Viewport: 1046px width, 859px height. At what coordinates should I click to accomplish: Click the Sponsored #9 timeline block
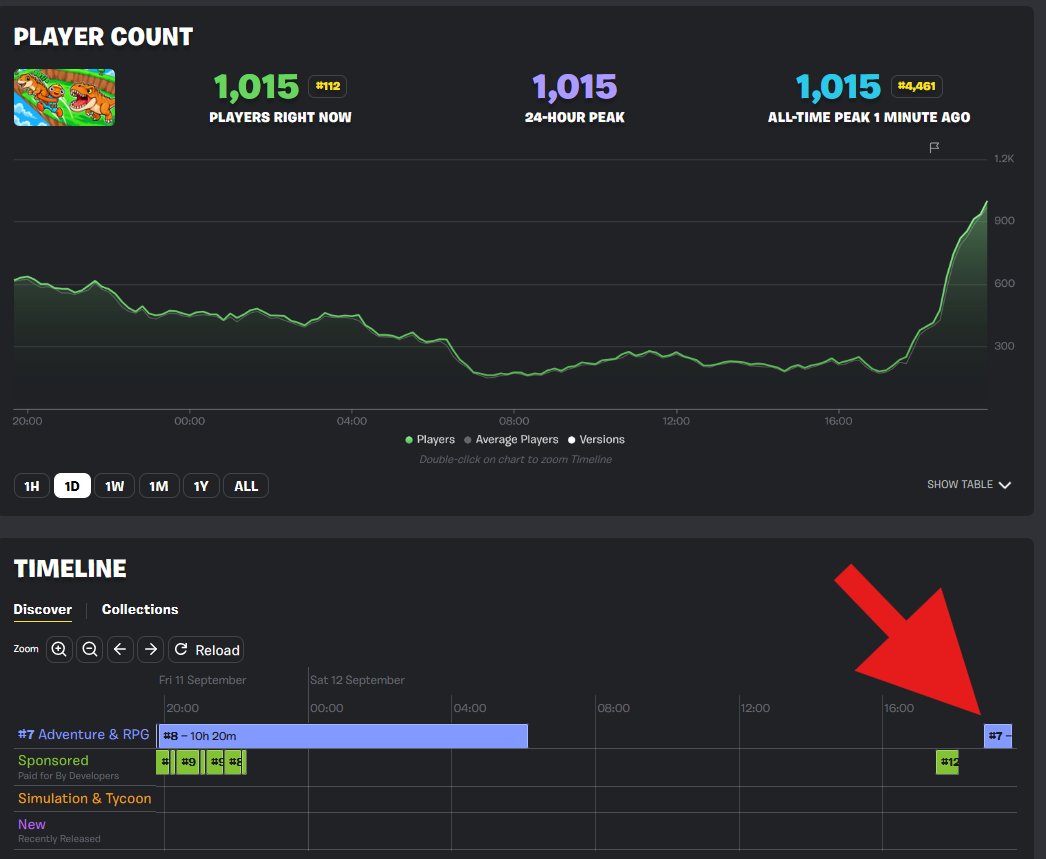click(x=188, y=762)
